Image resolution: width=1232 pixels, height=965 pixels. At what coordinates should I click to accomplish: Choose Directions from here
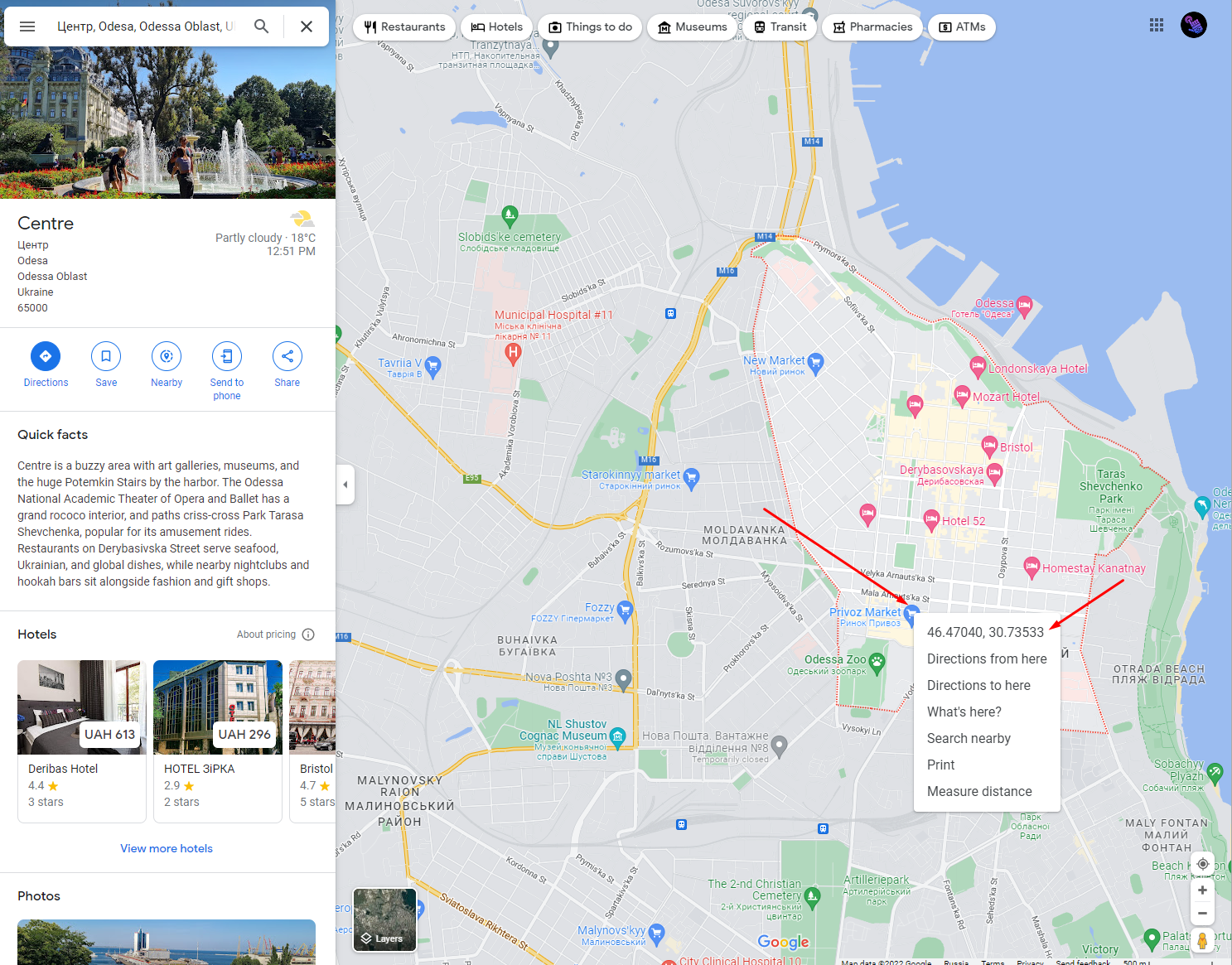[x=987, y=659]
